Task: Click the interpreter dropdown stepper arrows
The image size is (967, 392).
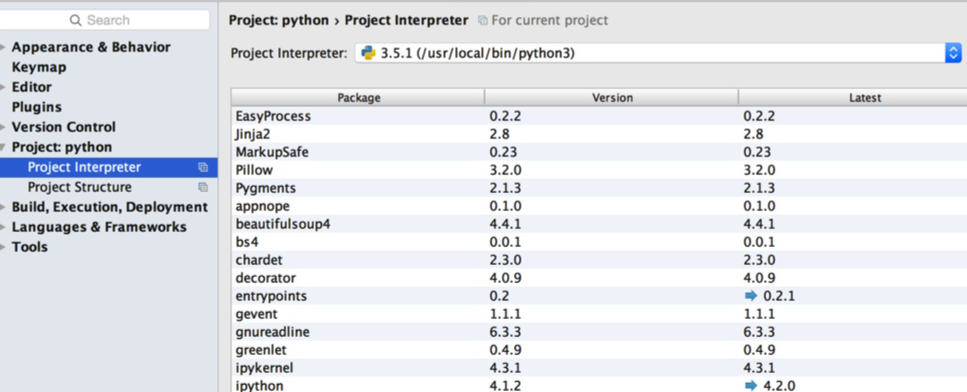Action: pyautogui.click(x=953, y=53)
